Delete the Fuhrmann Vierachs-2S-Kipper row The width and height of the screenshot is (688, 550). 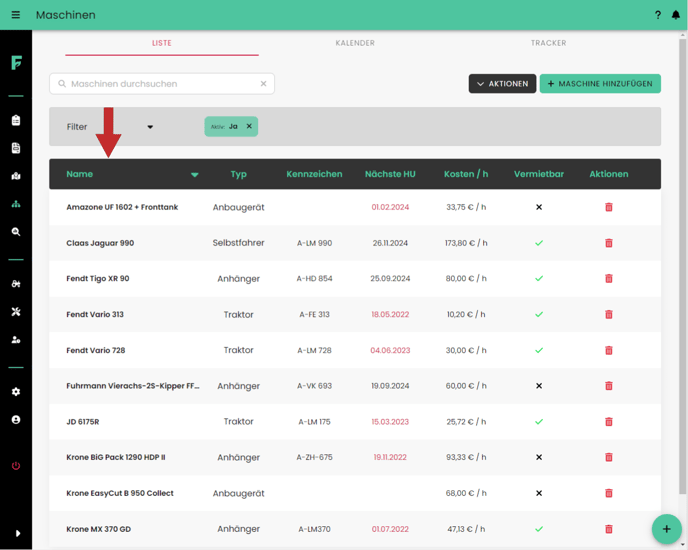609,386
